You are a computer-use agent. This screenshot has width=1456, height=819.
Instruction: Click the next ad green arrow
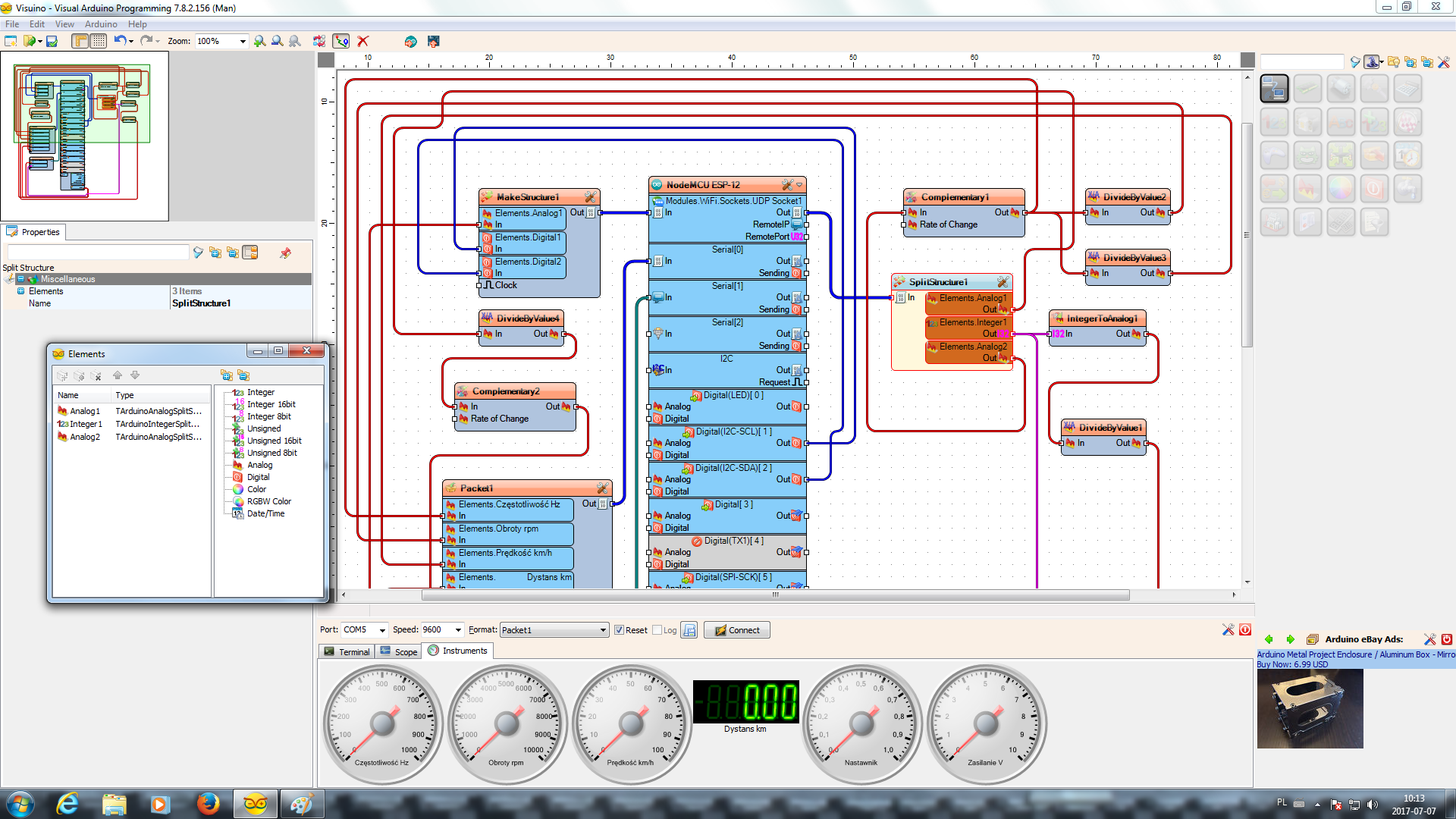pyautogui.click(x=1291, y=639)
